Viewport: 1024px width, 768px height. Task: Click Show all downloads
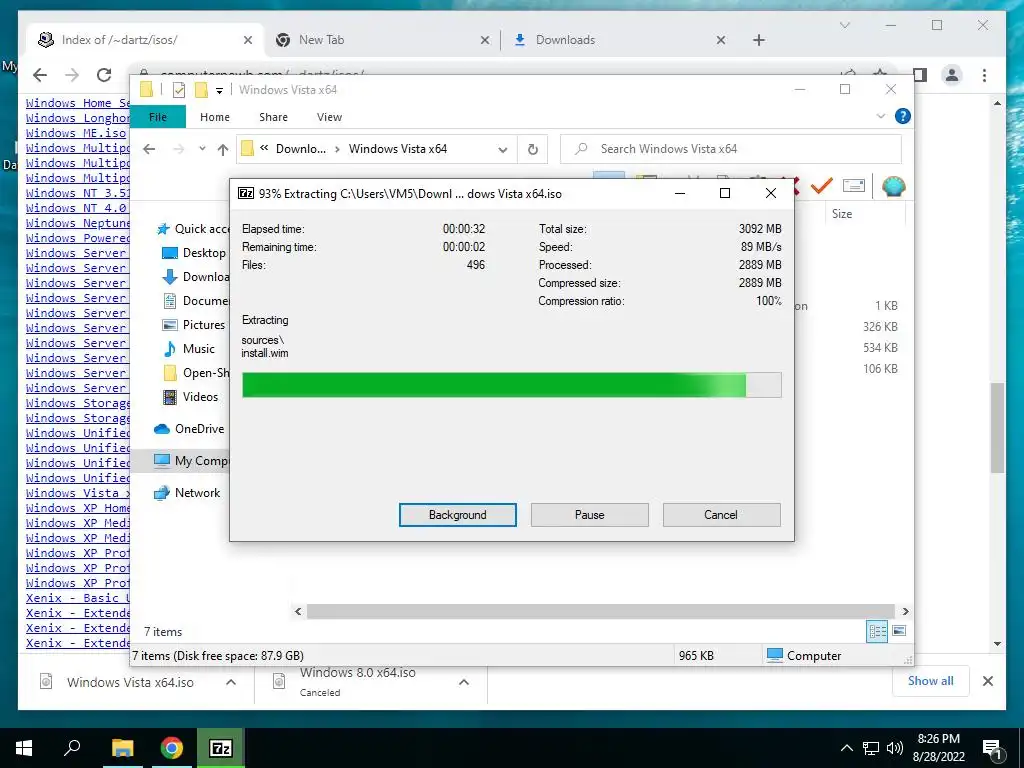click(931, 681)
